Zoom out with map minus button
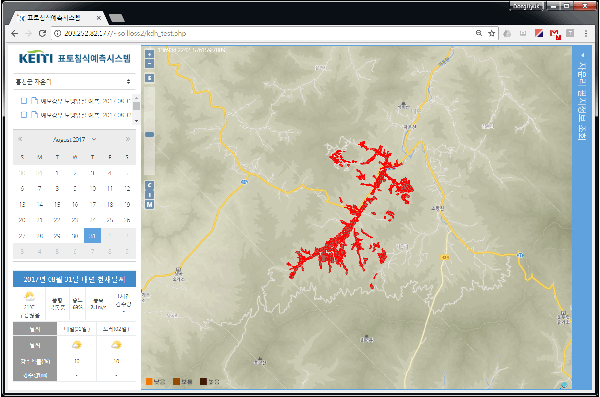This screenshot has height=397, width=600. tap(150, 64)
